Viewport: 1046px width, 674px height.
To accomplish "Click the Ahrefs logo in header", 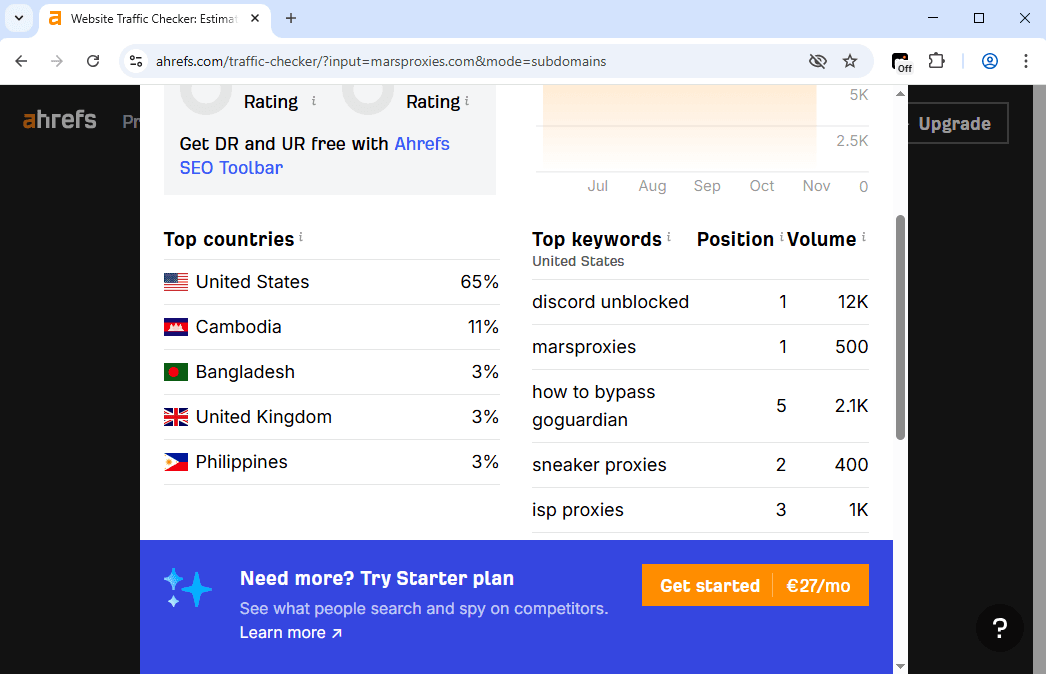I will (60, 121).
